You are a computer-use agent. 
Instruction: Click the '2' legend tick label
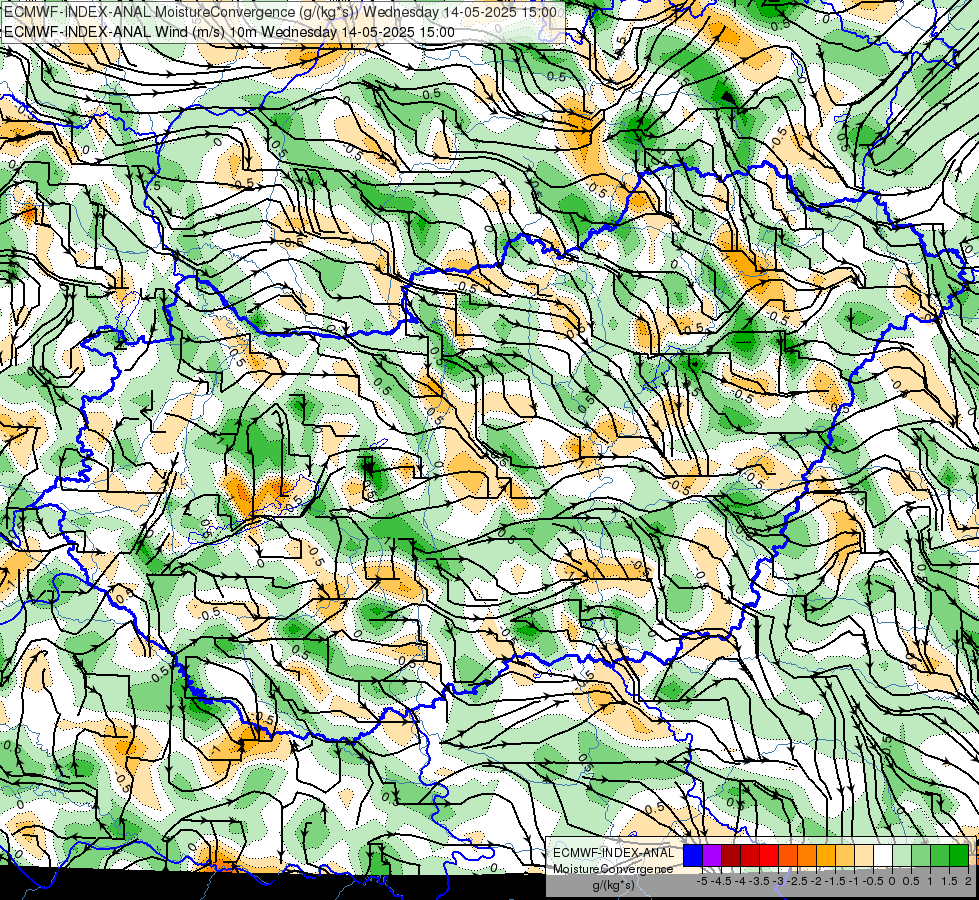click(x=968, y=881)
